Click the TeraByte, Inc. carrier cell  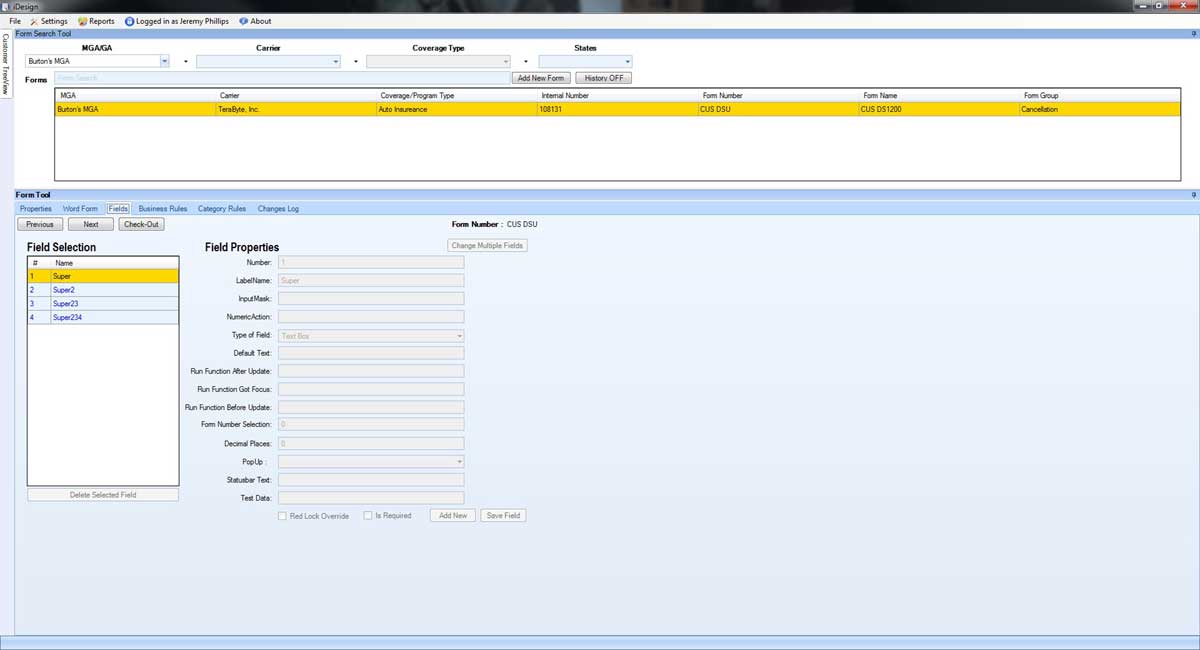click(295, 109)
